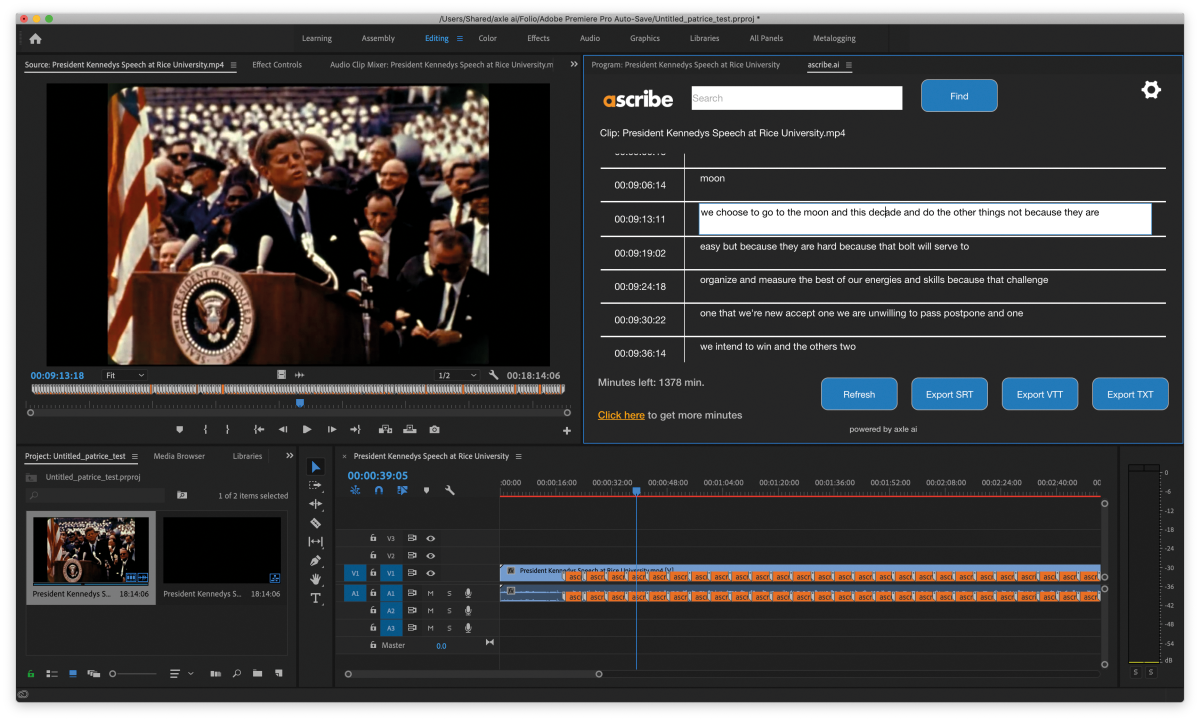Create a new bin in Project panel
The image size is (1200, 721).
[257, 673]
